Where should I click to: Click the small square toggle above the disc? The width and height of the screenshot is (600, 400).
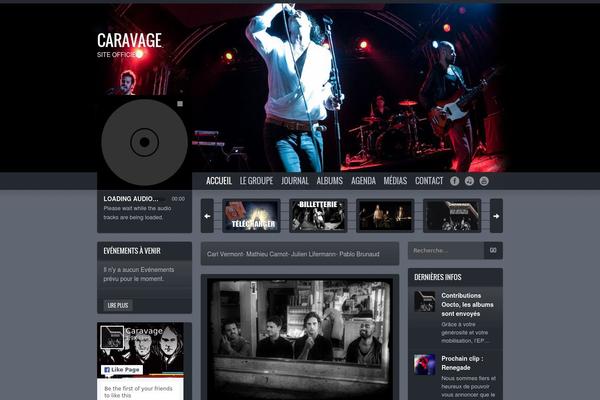[180, 104]
